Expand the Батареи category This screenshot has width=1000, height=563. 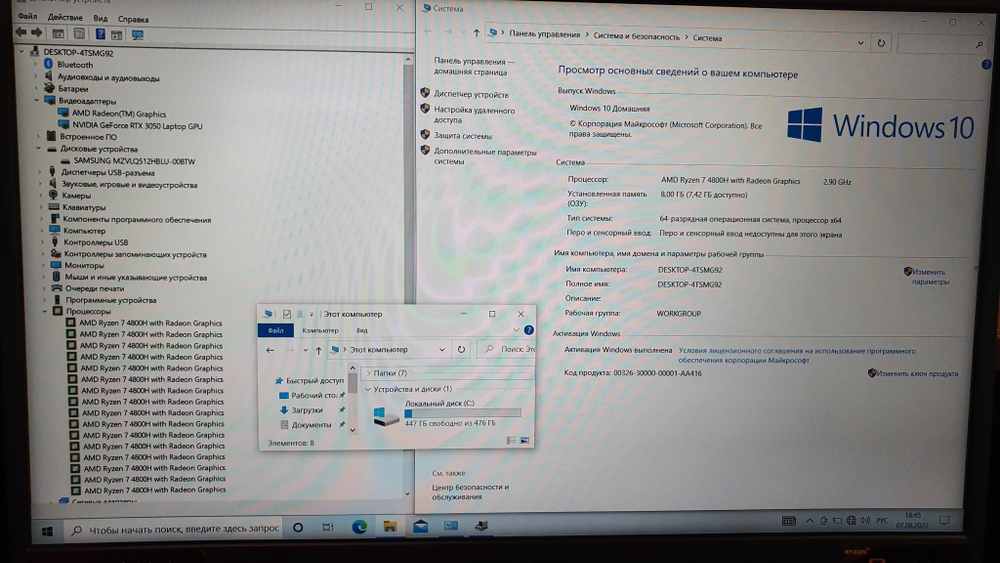point(36,89)
